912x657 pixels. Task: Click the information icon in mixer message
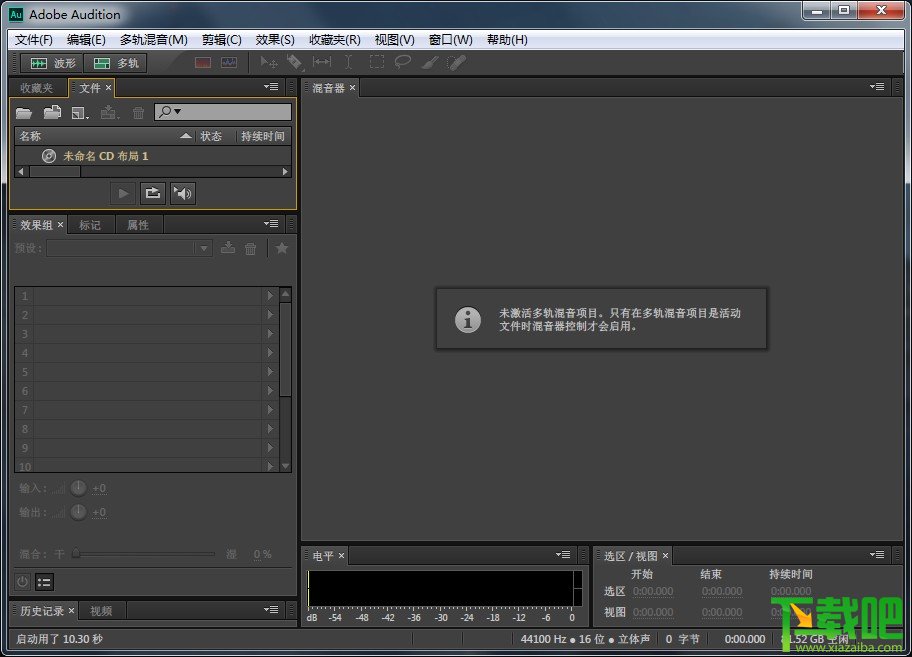[468, 320]
